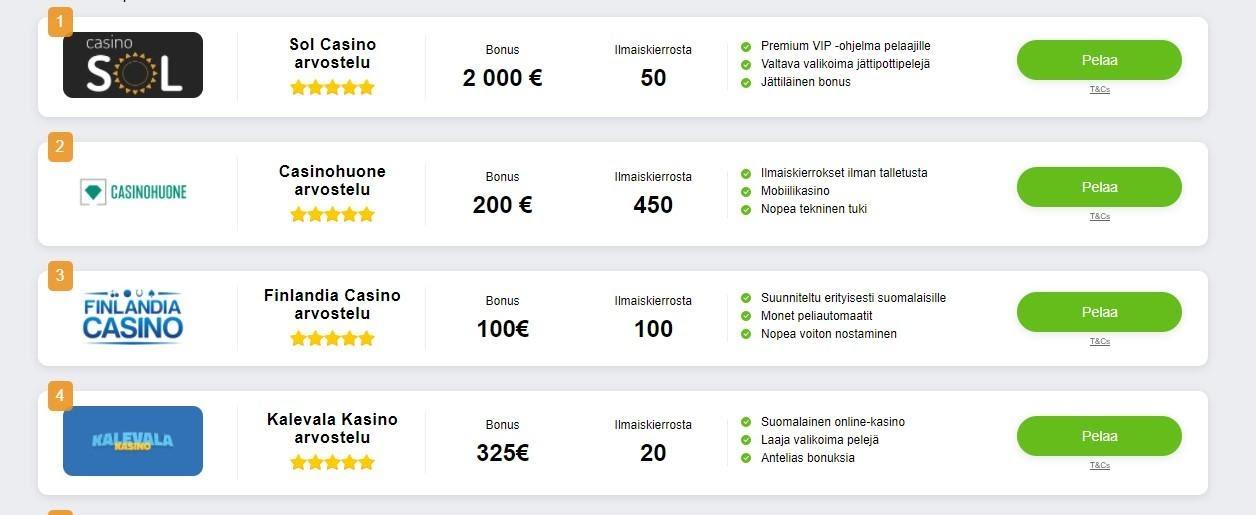The image size is (1256, 515).
Task: Click the orange rank badge number 2
Action: 60,147
